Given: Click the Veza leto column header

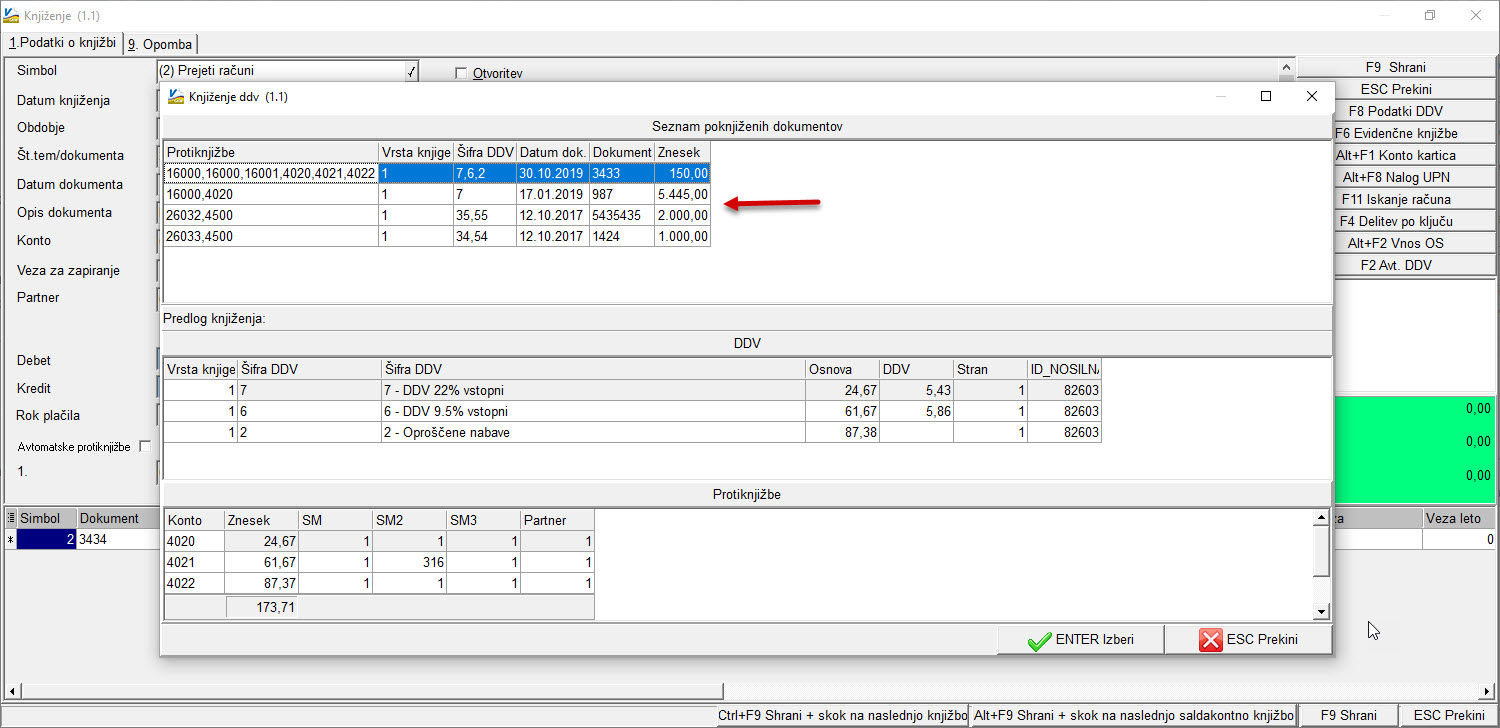Looking at the screenshot, I should pos(1459,518).
